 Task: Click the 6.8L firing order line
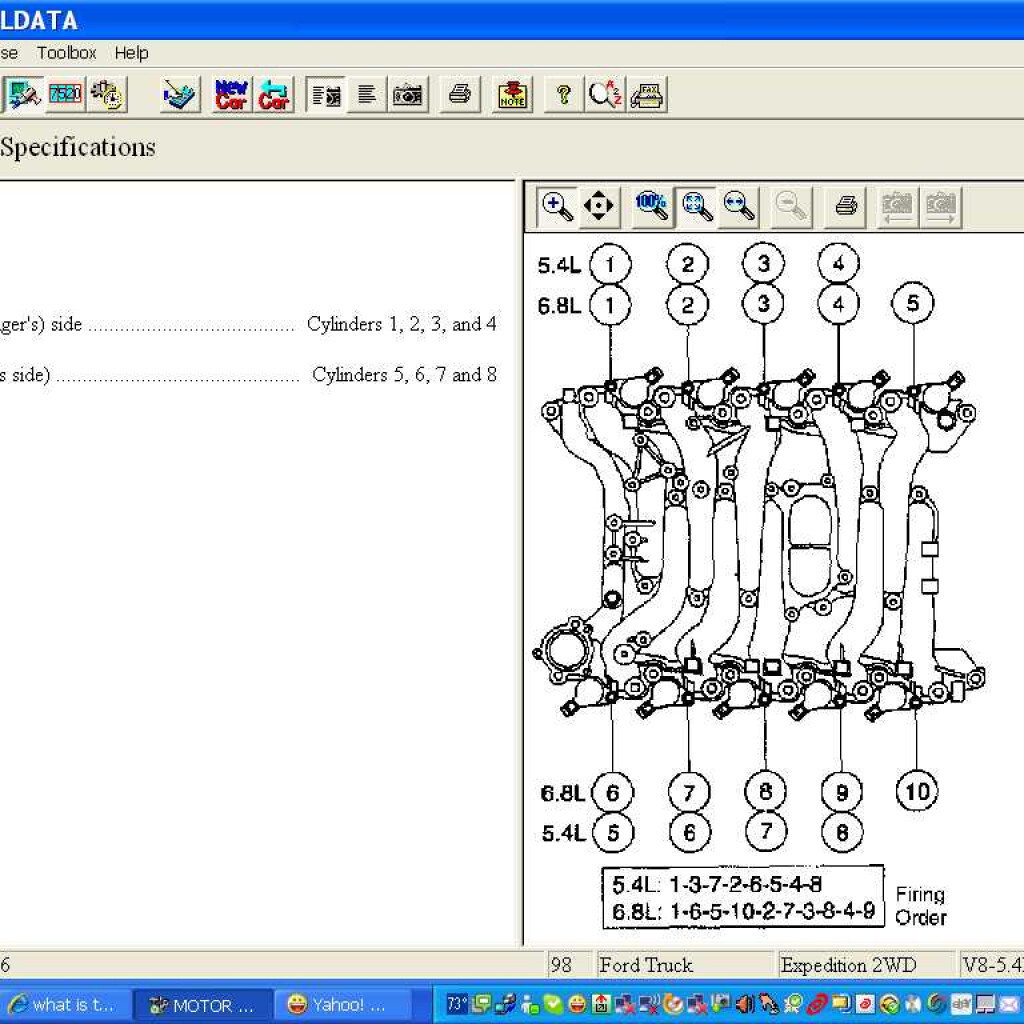point(743,911)
